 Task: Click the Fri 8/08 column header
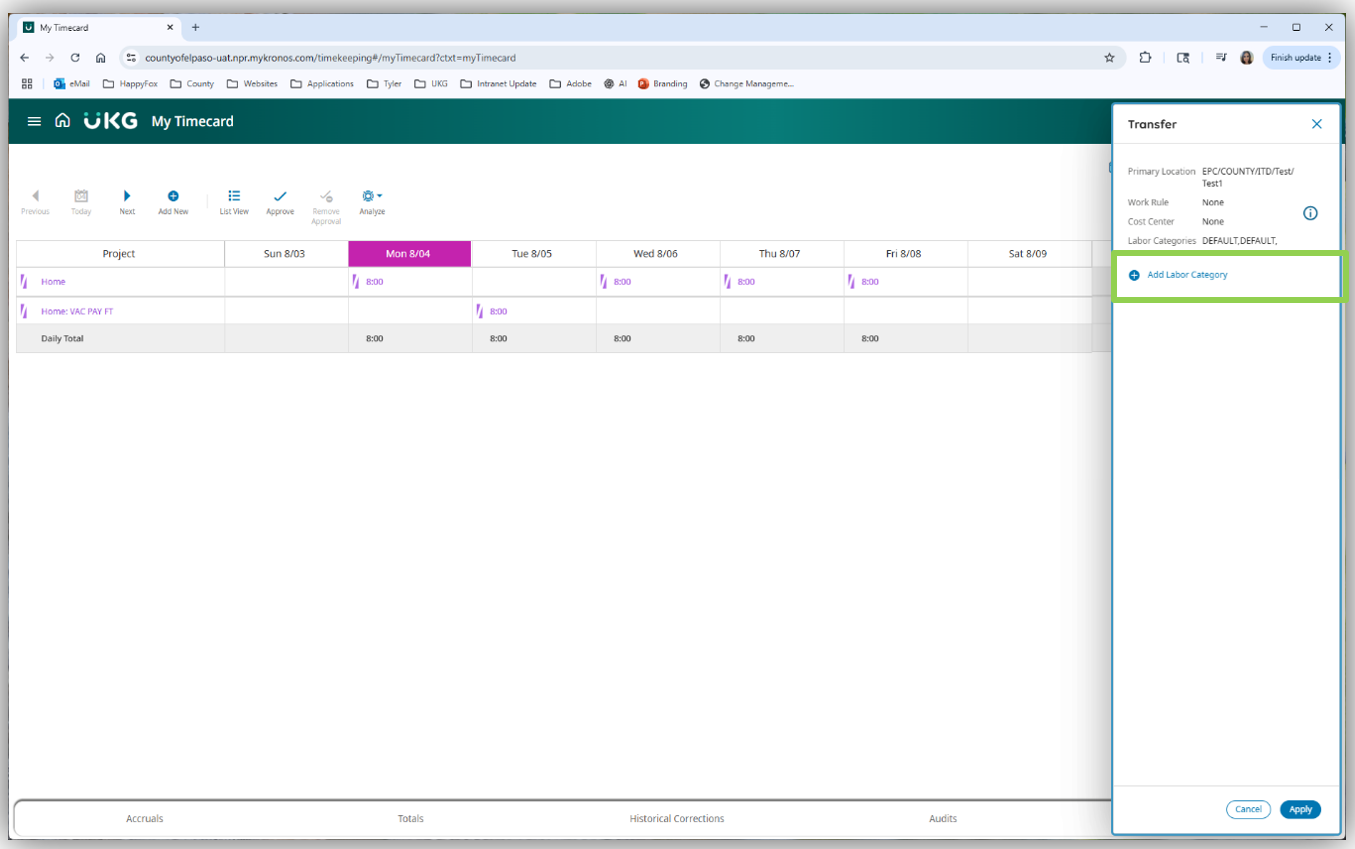point(905,254)
